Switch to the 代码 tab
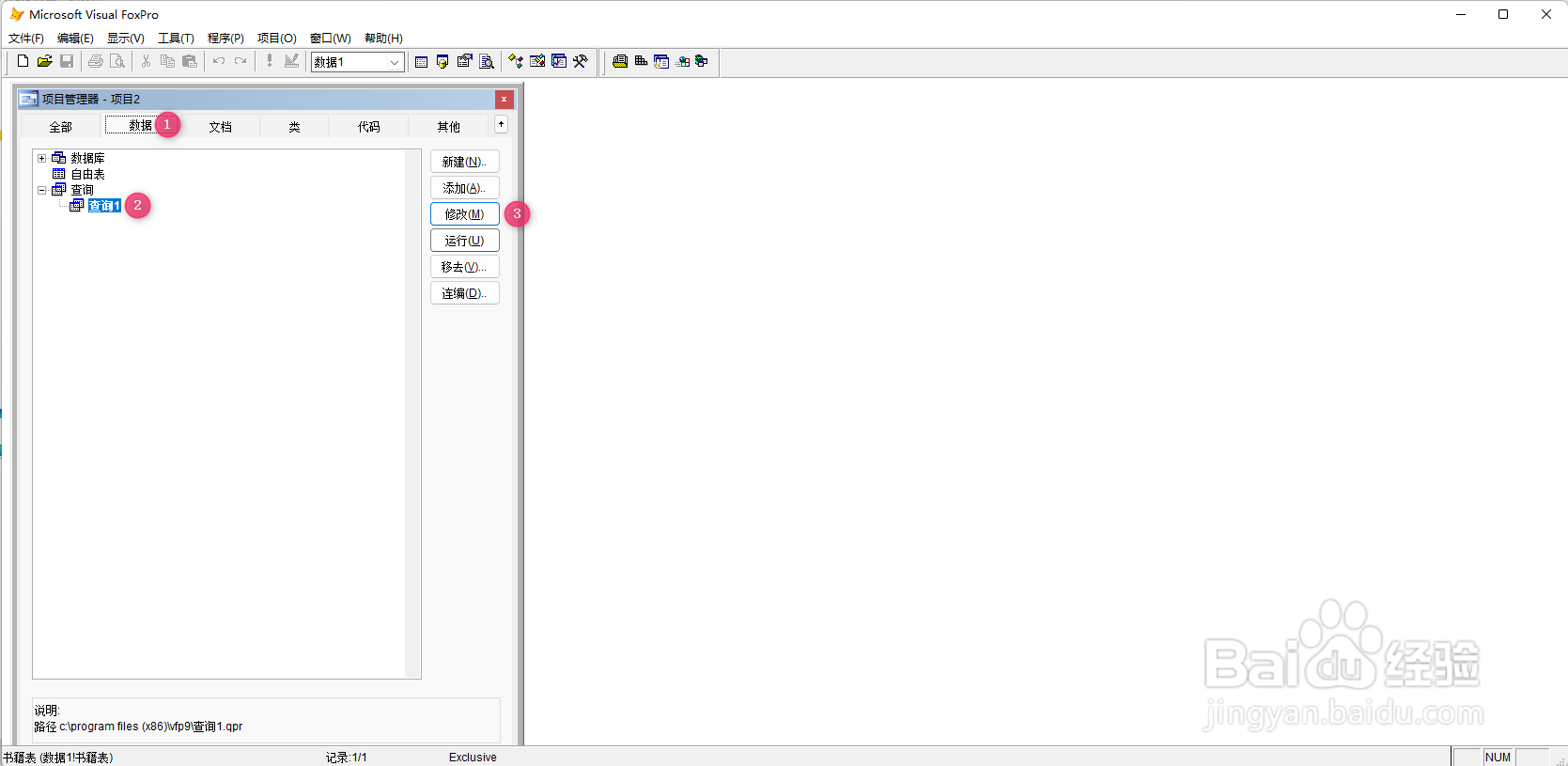The image size is (1568, 766). (x=368, y=127)
